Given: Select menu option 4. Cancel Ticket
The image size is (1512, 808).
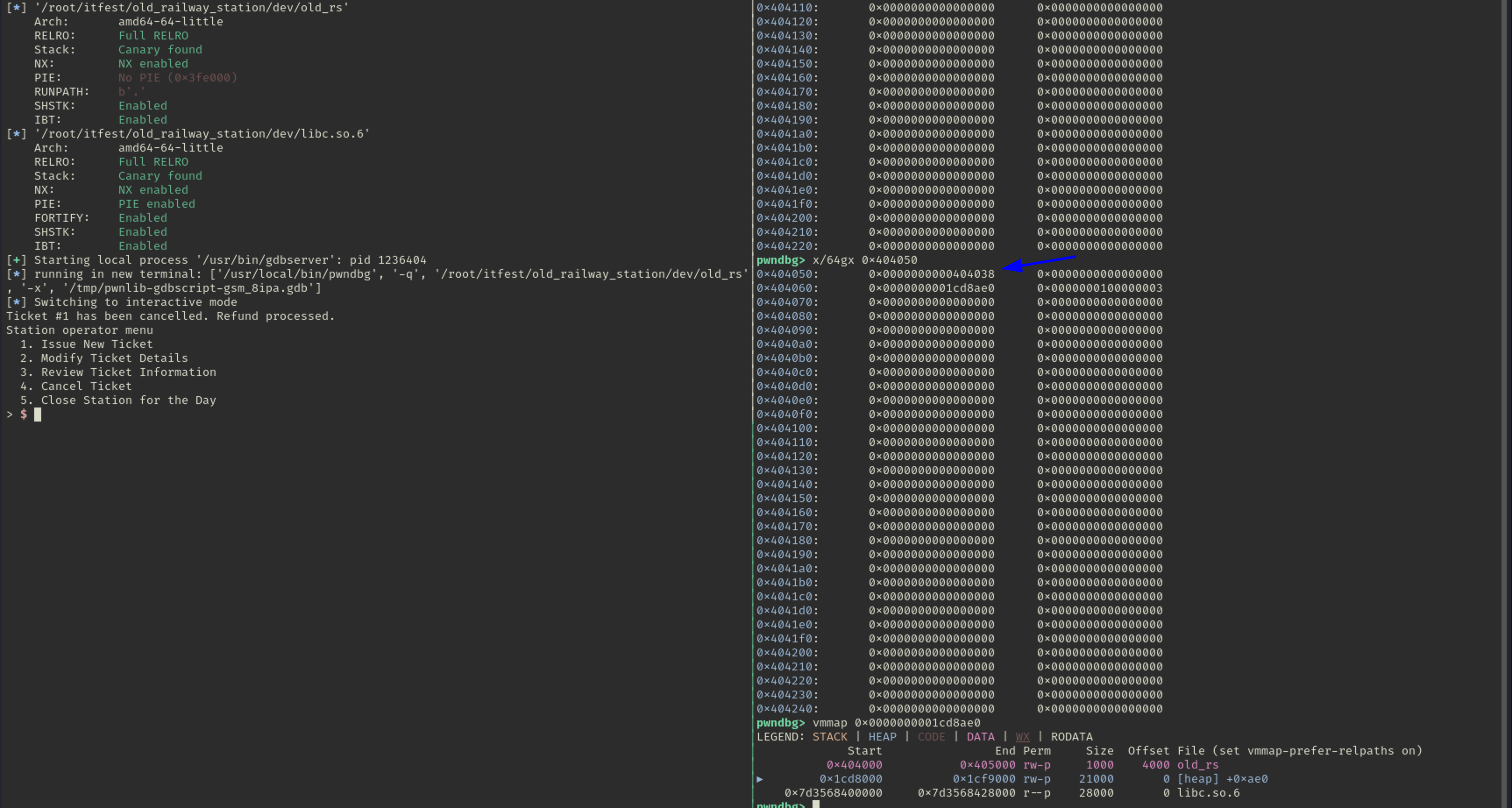Looking at the screenshot, I should click(x=76, y=386).
